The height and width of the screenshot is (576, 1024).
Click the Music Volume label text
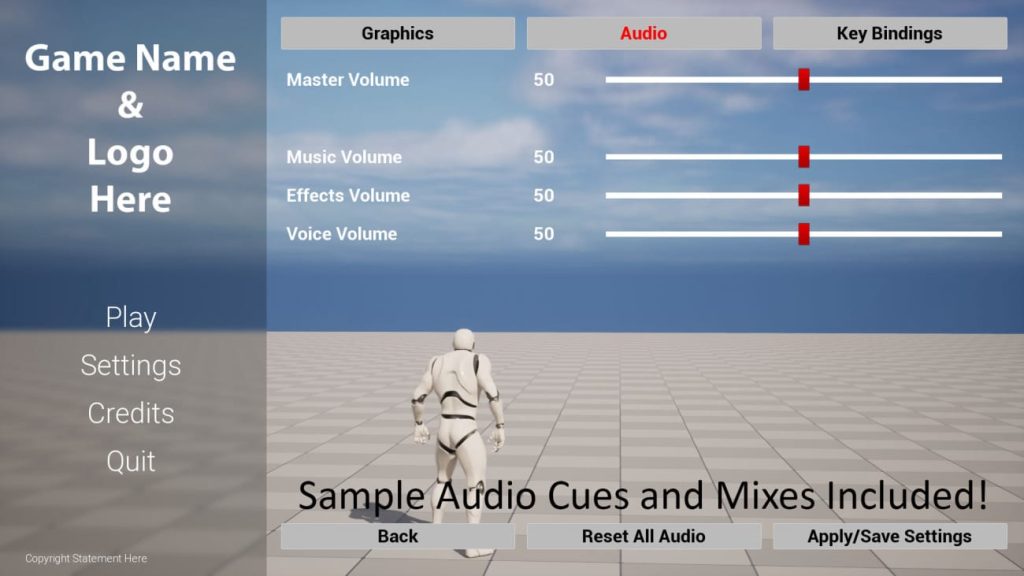[344, 157]
